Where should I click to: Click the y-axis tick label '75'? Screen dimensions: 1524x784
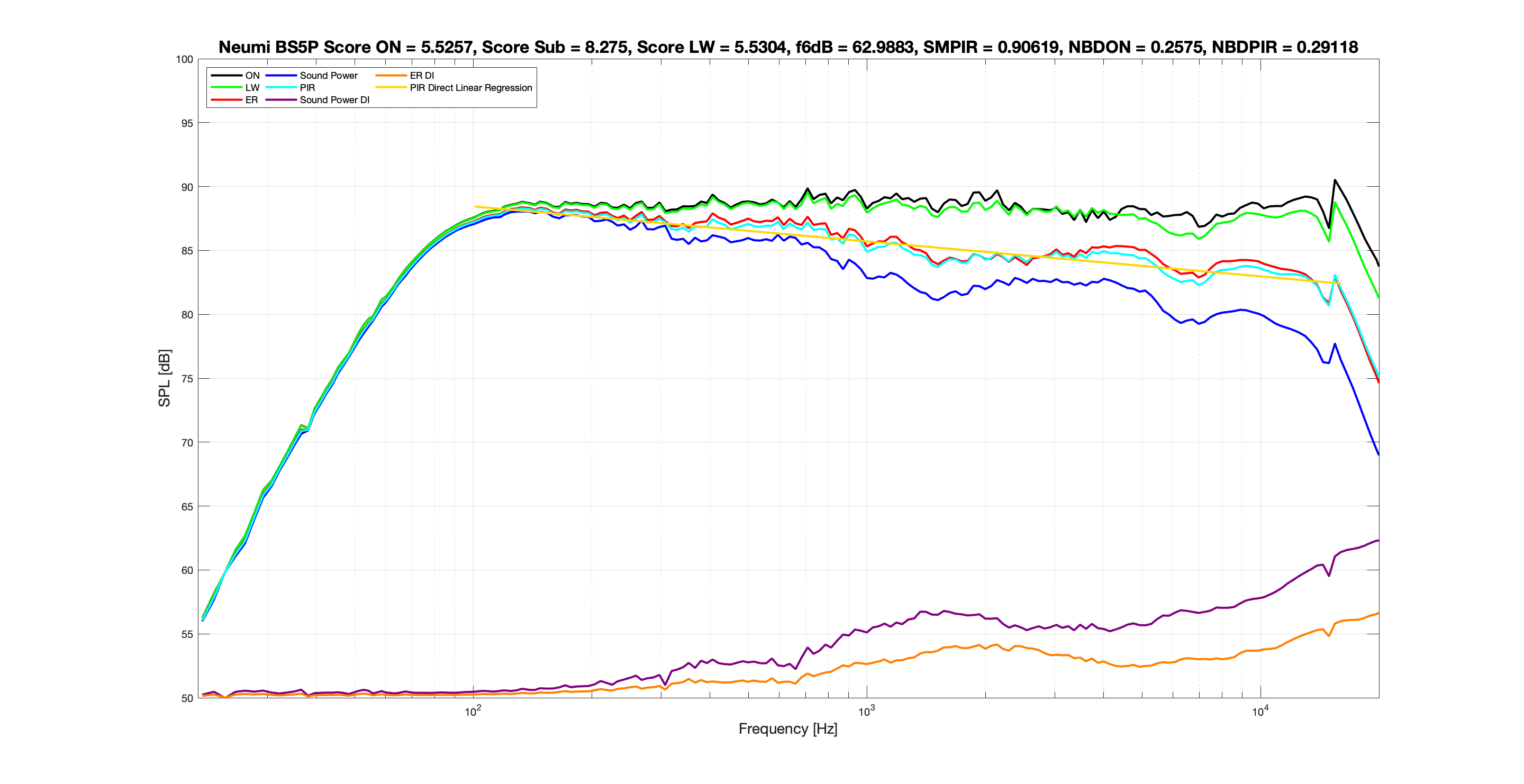coord(187,378)
